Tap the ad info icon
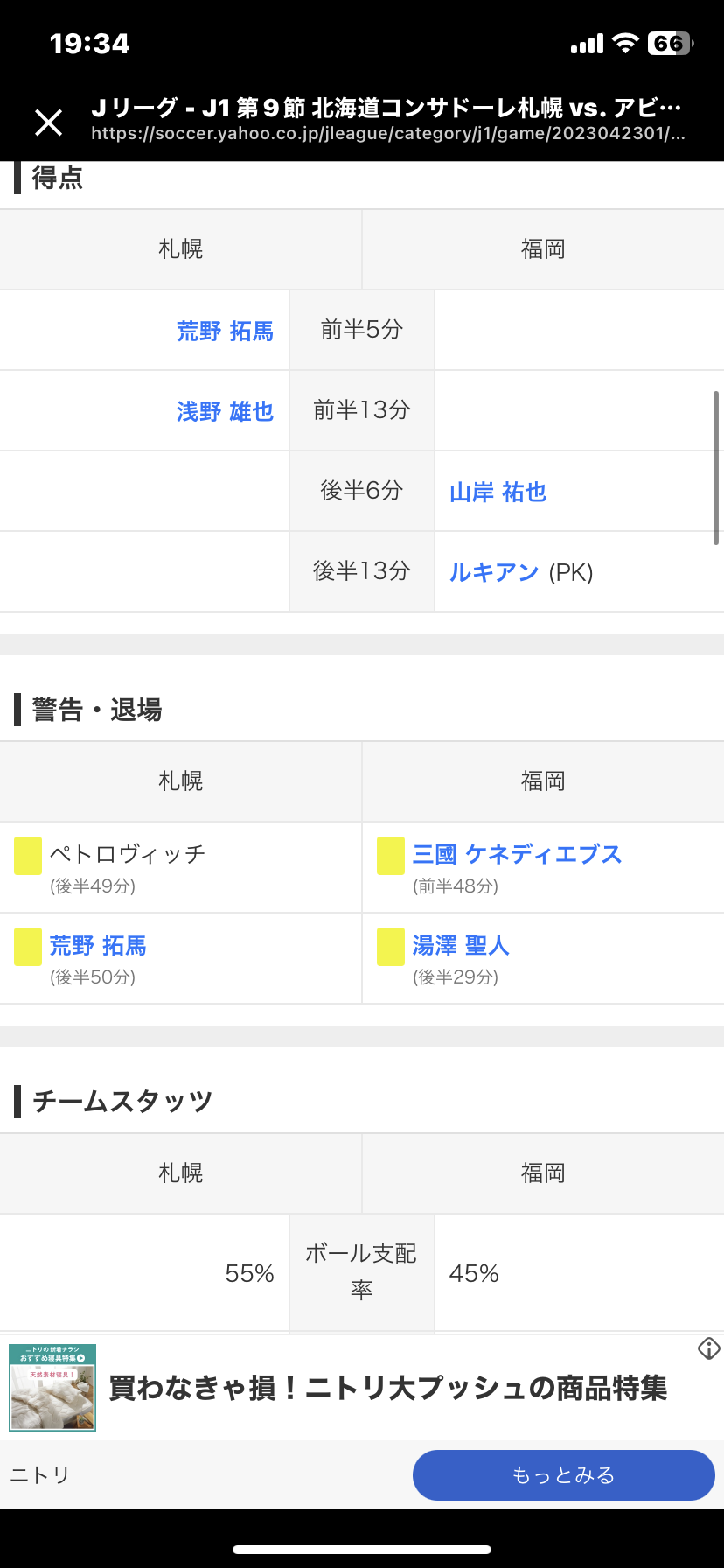This screenshot has width=724, height=1568. [x=708, y=1348]
